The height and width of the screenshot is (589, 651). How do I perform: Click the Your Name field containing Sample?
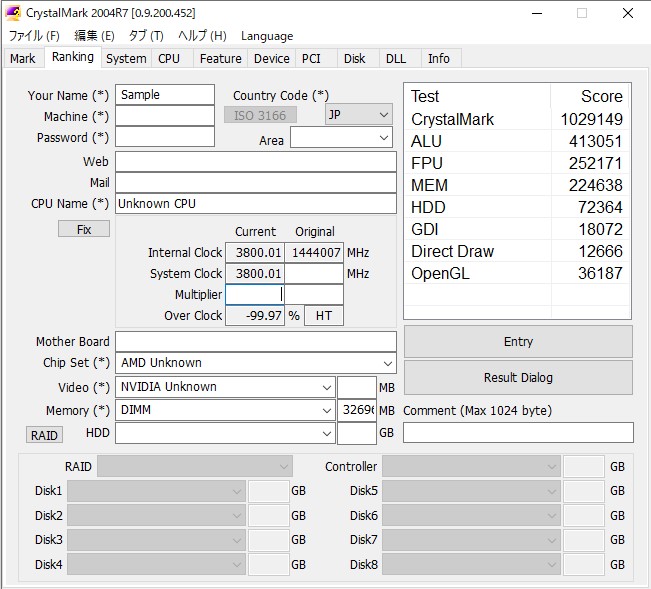click(165, 95)
